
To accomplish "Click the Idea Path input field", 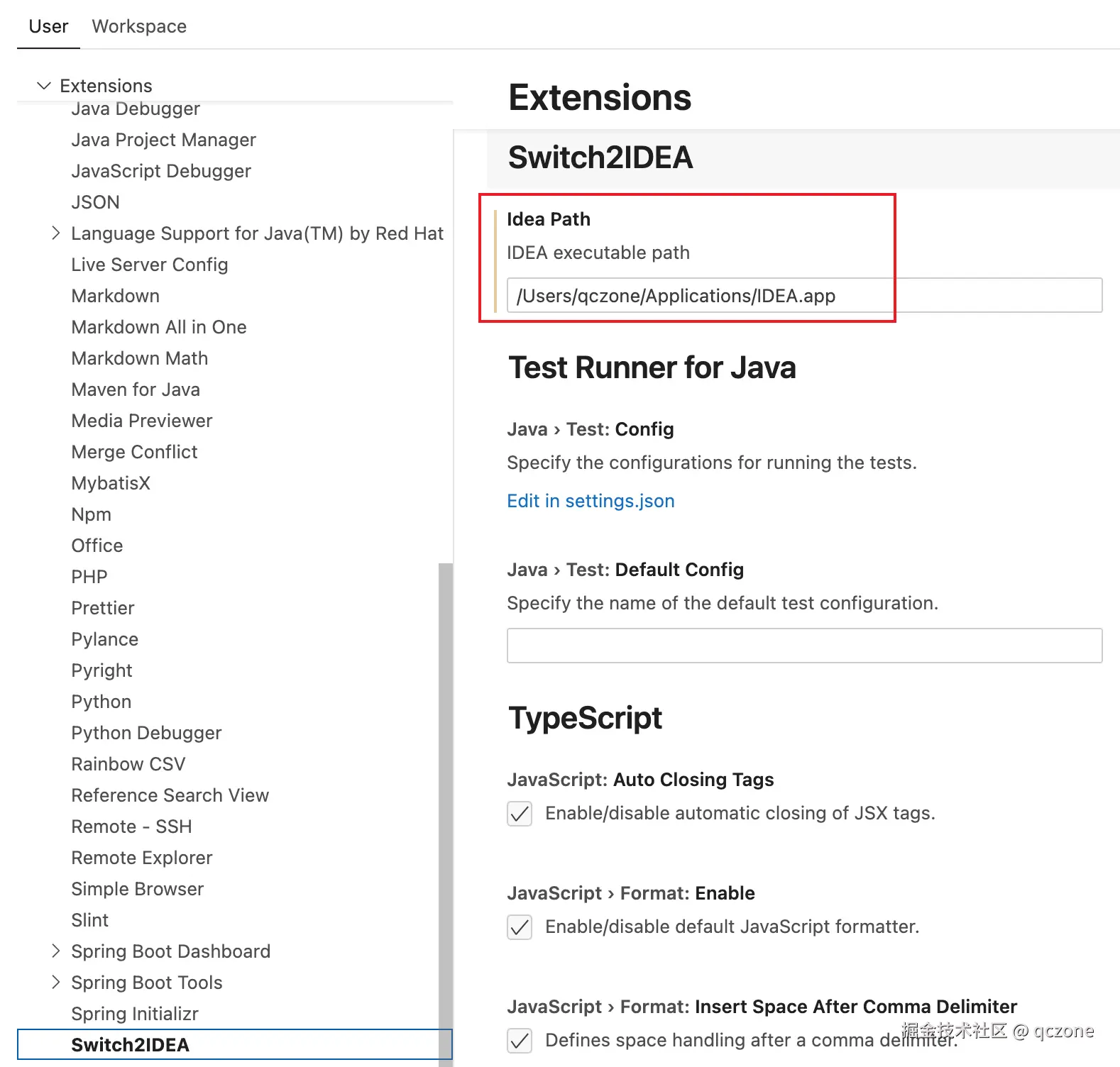I will [x=803, y=295].
